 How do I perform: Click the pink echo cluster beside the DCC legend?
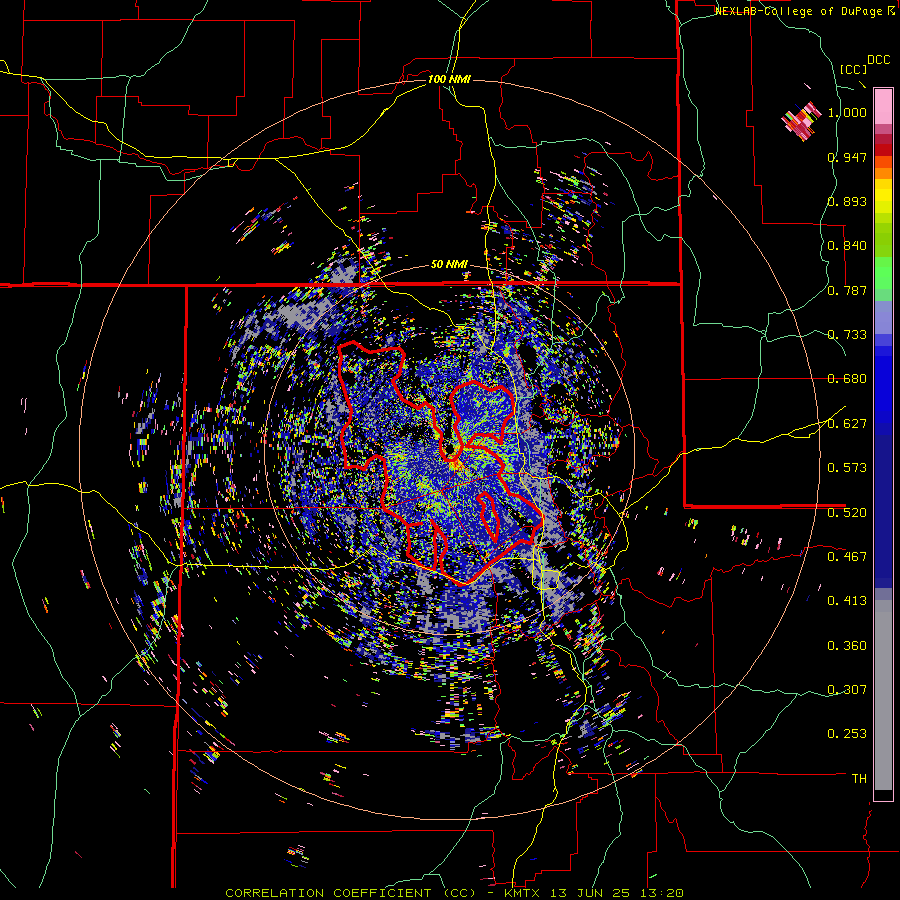[x=801, y=121]
